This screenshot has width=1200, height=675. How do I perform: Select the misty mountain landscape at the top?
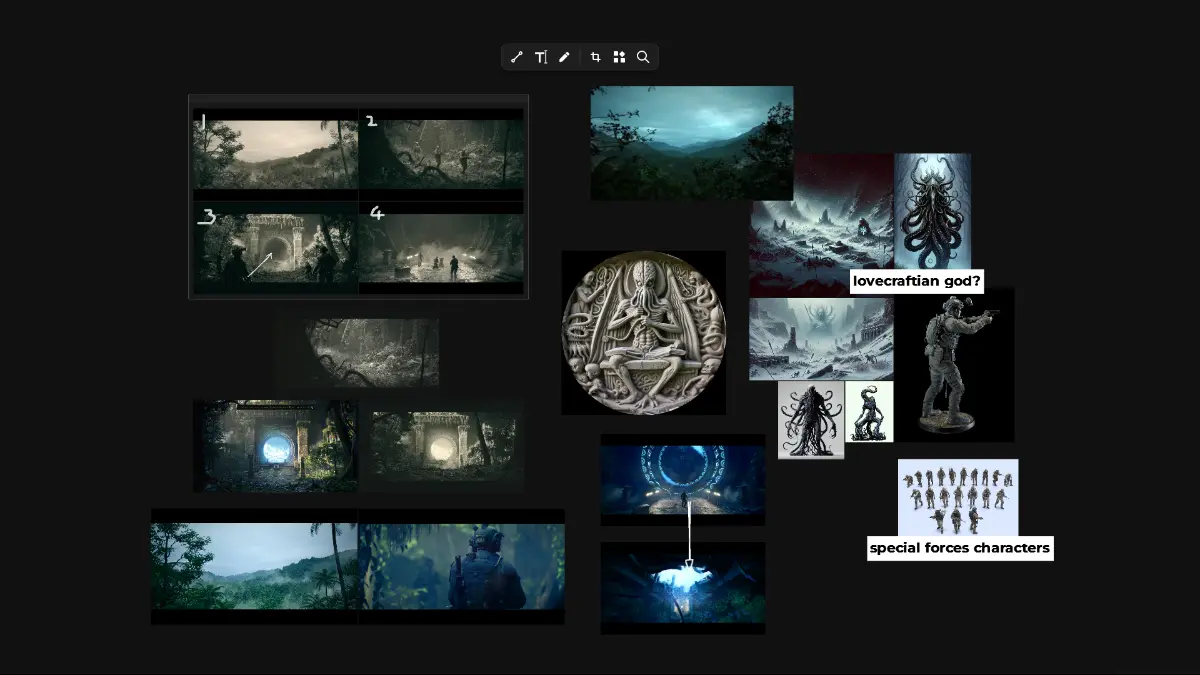click(x=691, y=142)
